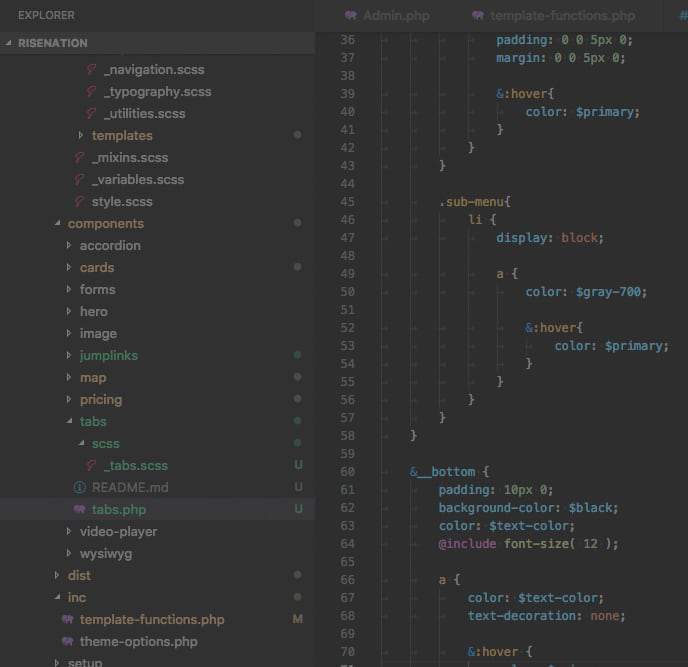Screen dimensions: 688x667
Task: Open _navigation.scss file
Action: (x=154, y=69)
